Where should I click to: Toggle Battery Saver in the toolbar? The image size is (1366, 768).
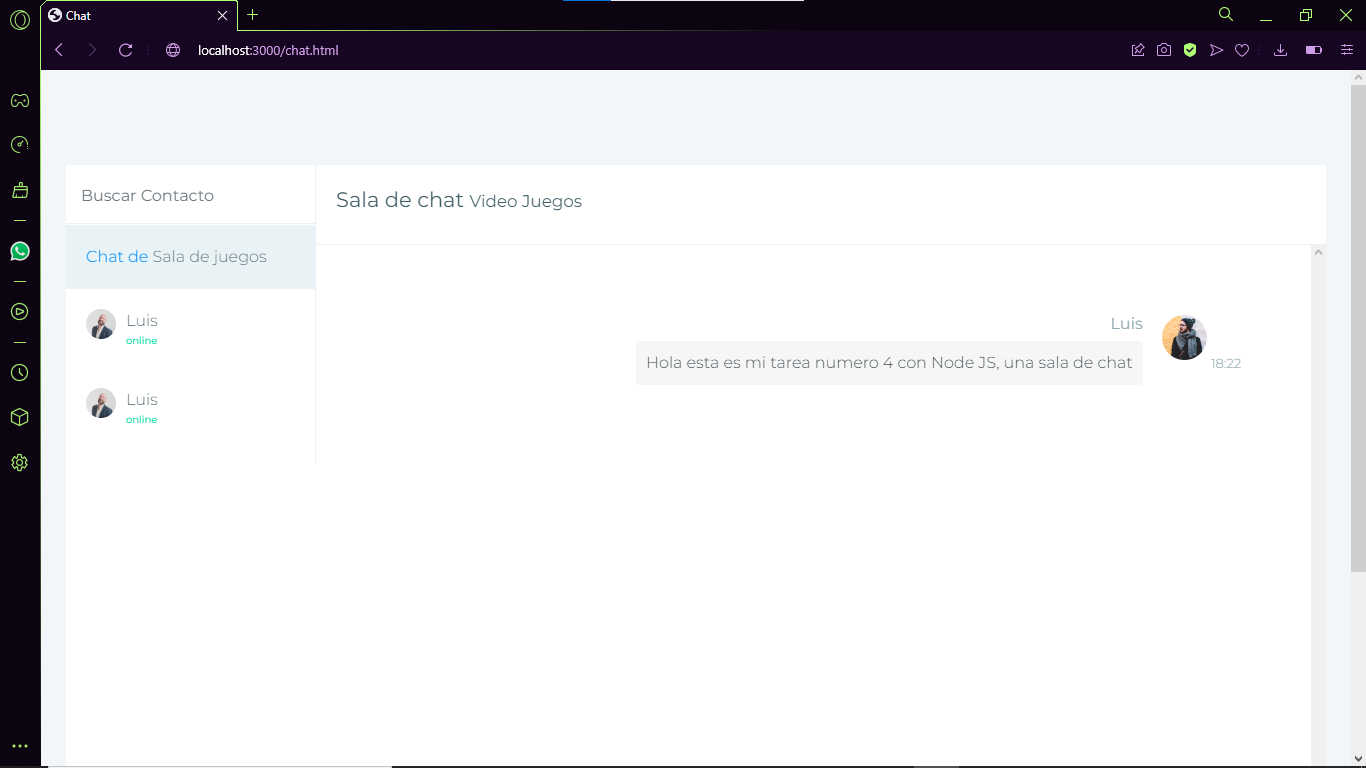(1313, 49)
